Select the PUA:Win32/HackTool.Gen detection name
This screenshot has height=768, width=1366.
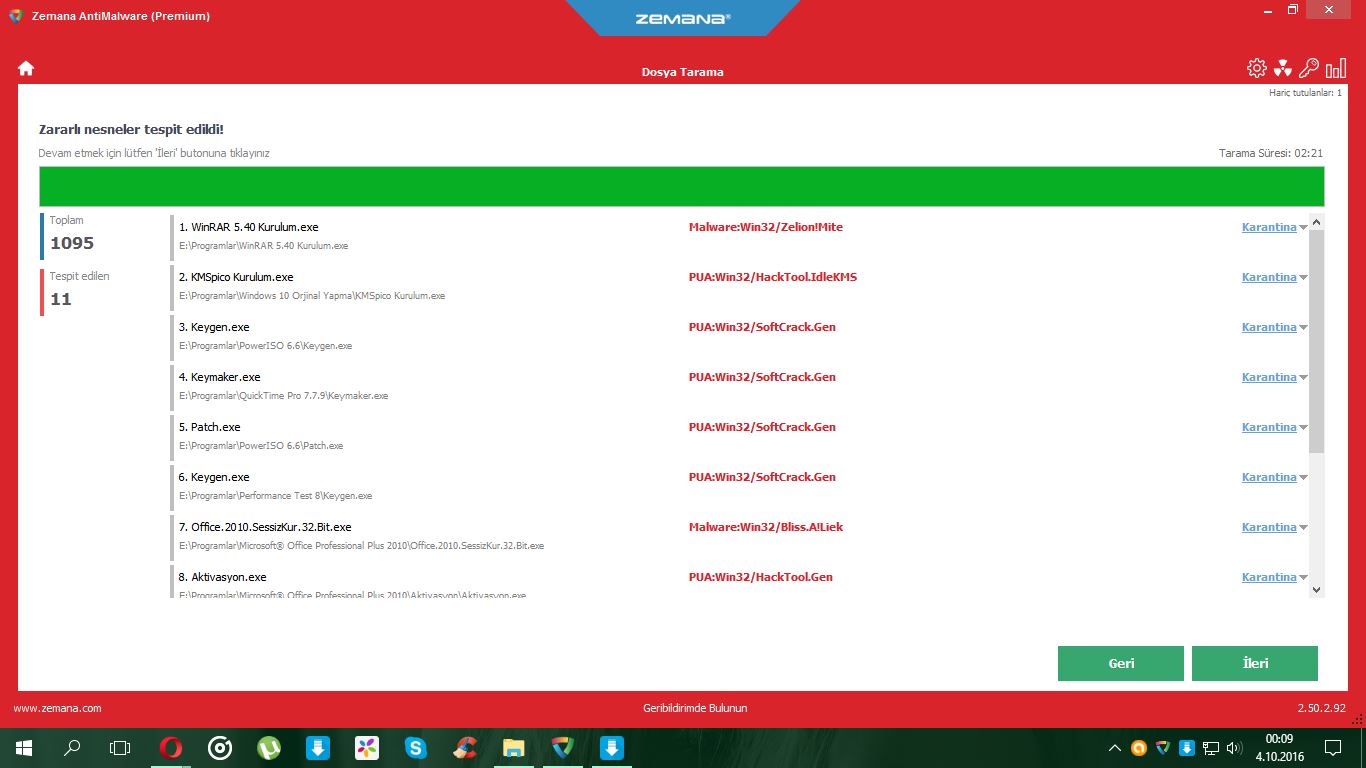coord(761,577)
